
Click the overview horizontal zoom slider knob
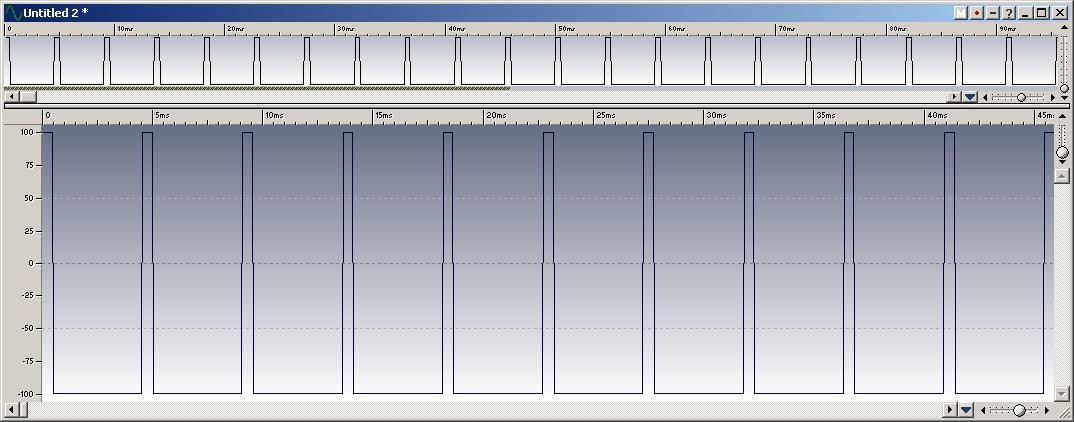[x=1021, y=97]
